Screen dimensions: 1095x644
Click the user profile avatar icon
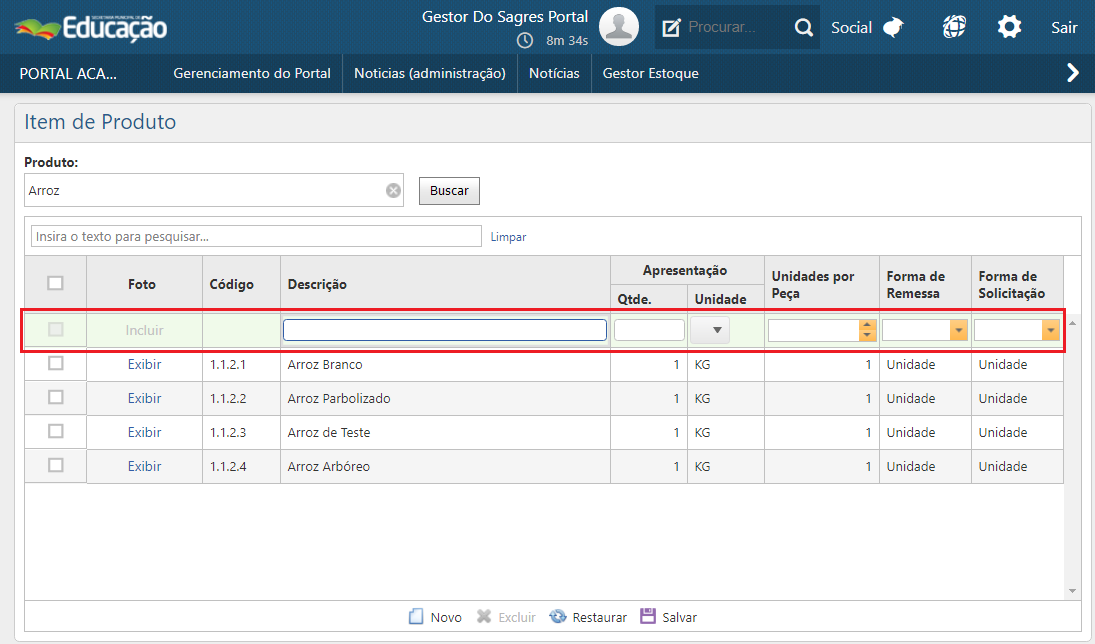[x=619, y=27]
